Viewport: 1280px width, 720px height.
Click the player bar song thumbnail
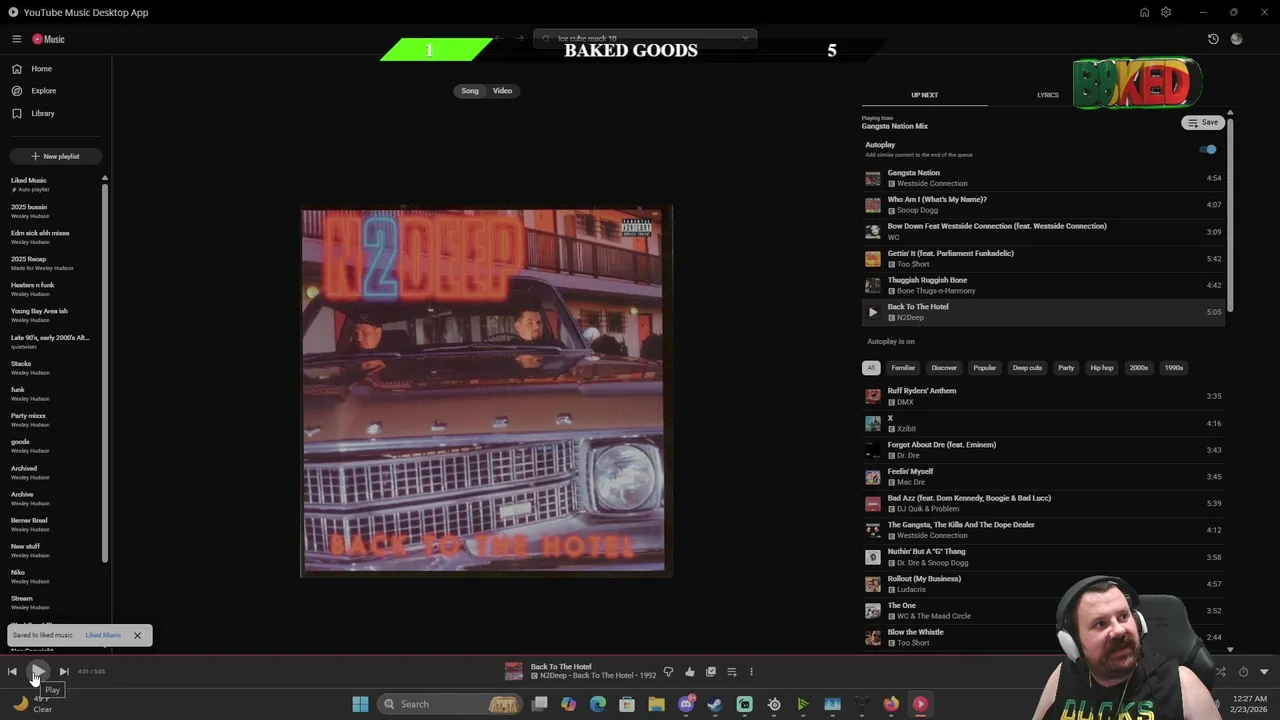(514, 672)
